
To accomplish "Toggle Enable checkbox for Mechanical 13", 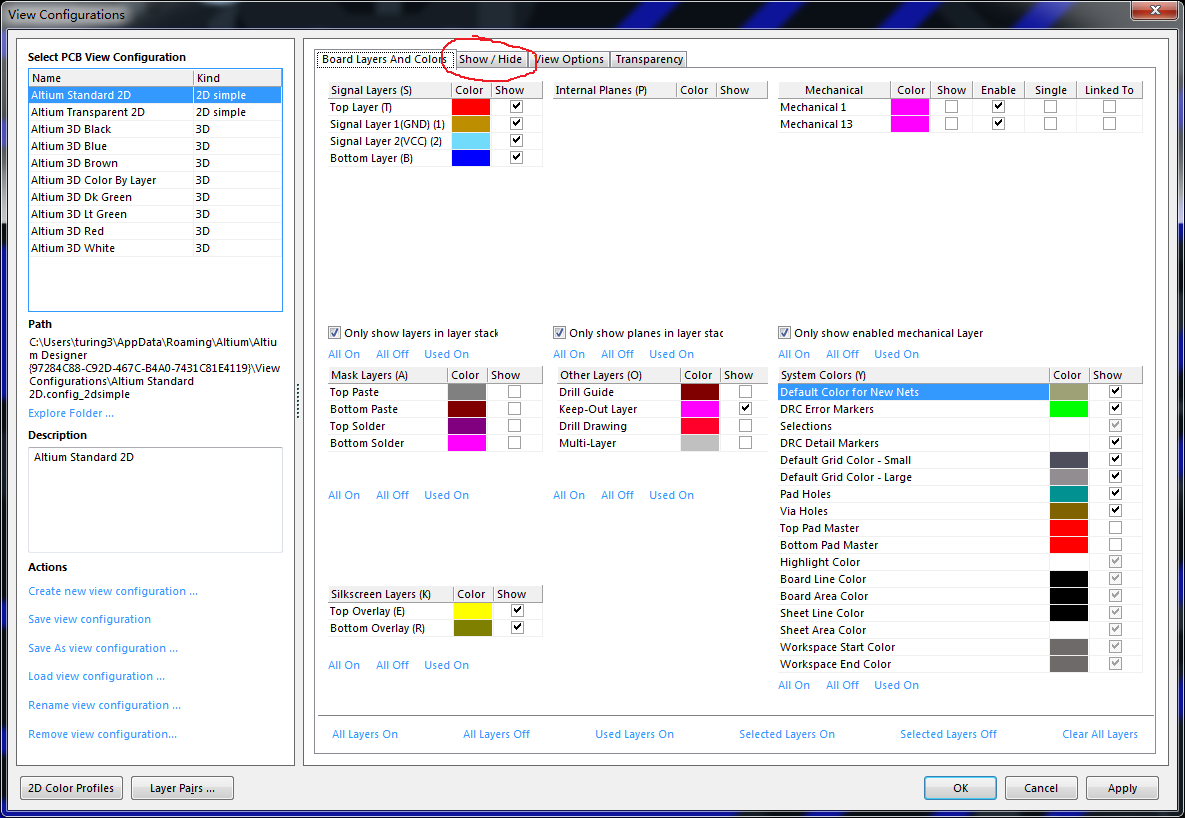I will 998,123.
